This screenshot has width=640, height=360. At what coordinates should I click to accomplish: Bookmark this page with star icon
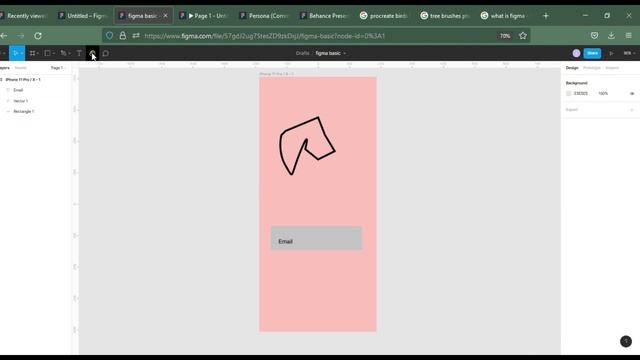523,36
